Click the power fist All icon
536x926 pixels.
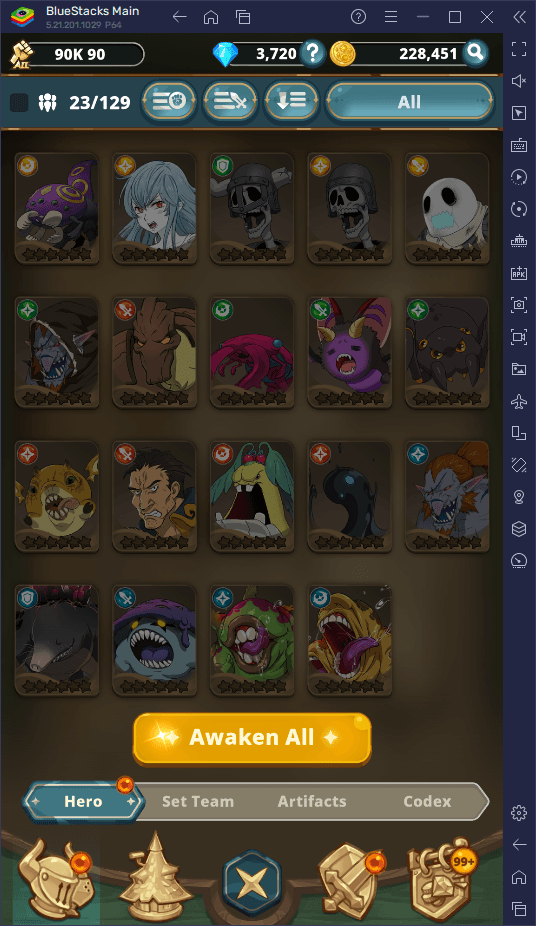pos(21,55)
